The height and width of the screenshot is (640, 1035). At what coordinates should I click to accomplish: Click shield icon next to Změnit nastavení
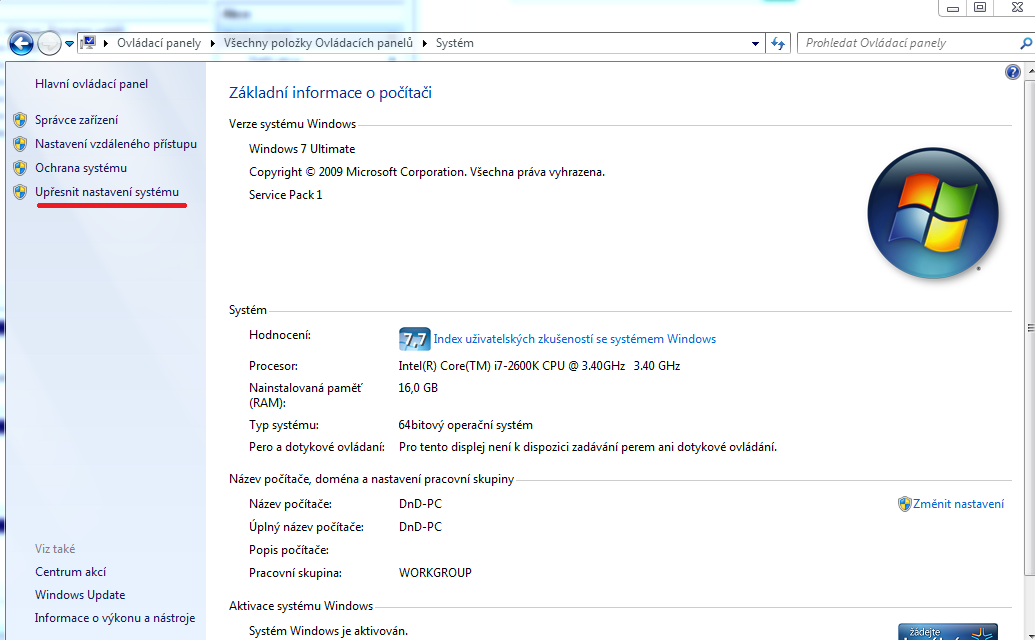[904, 504]
